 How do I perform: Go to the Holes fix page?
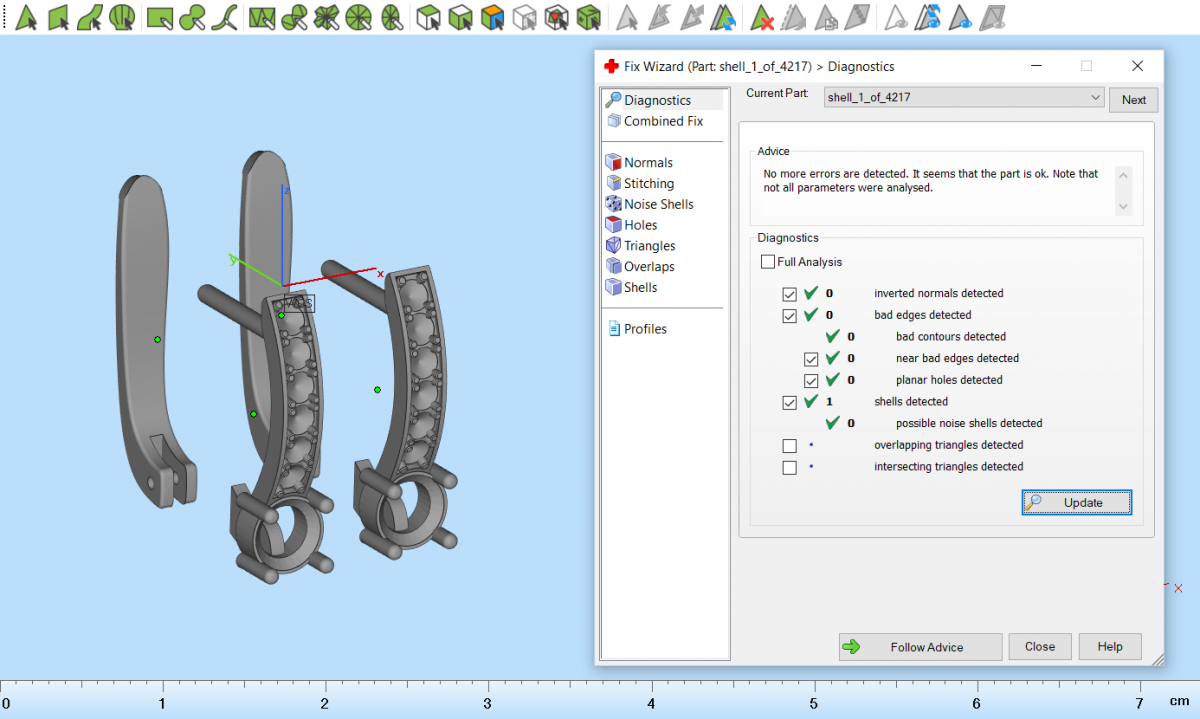point(640,225)
